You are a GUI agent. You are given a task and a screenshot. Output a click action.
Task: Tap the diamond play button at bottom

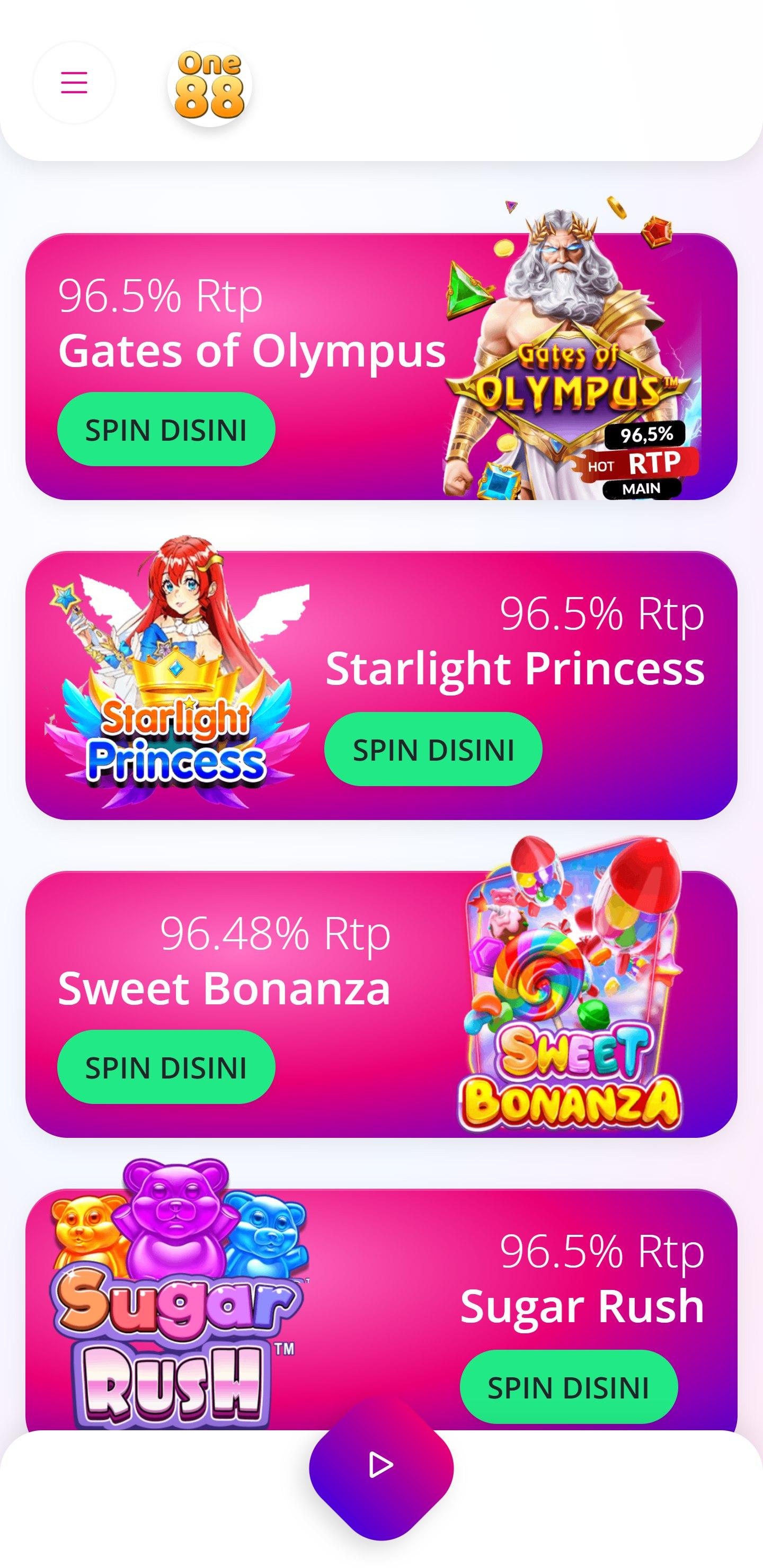[381, 1466]
